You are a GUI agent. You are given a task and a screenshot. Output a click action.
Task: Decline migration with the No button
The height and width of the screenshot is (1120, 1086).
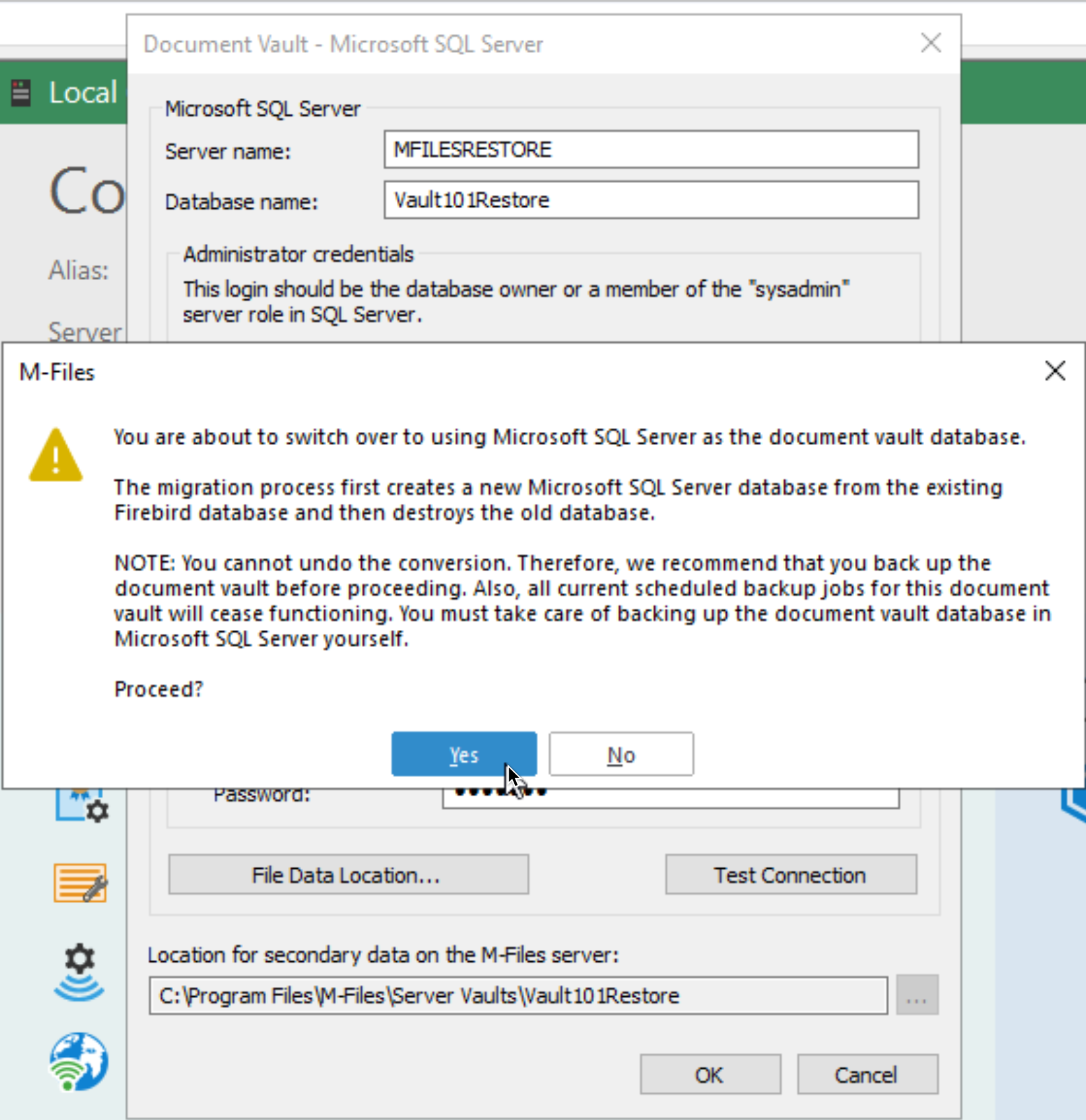(621, 754)
